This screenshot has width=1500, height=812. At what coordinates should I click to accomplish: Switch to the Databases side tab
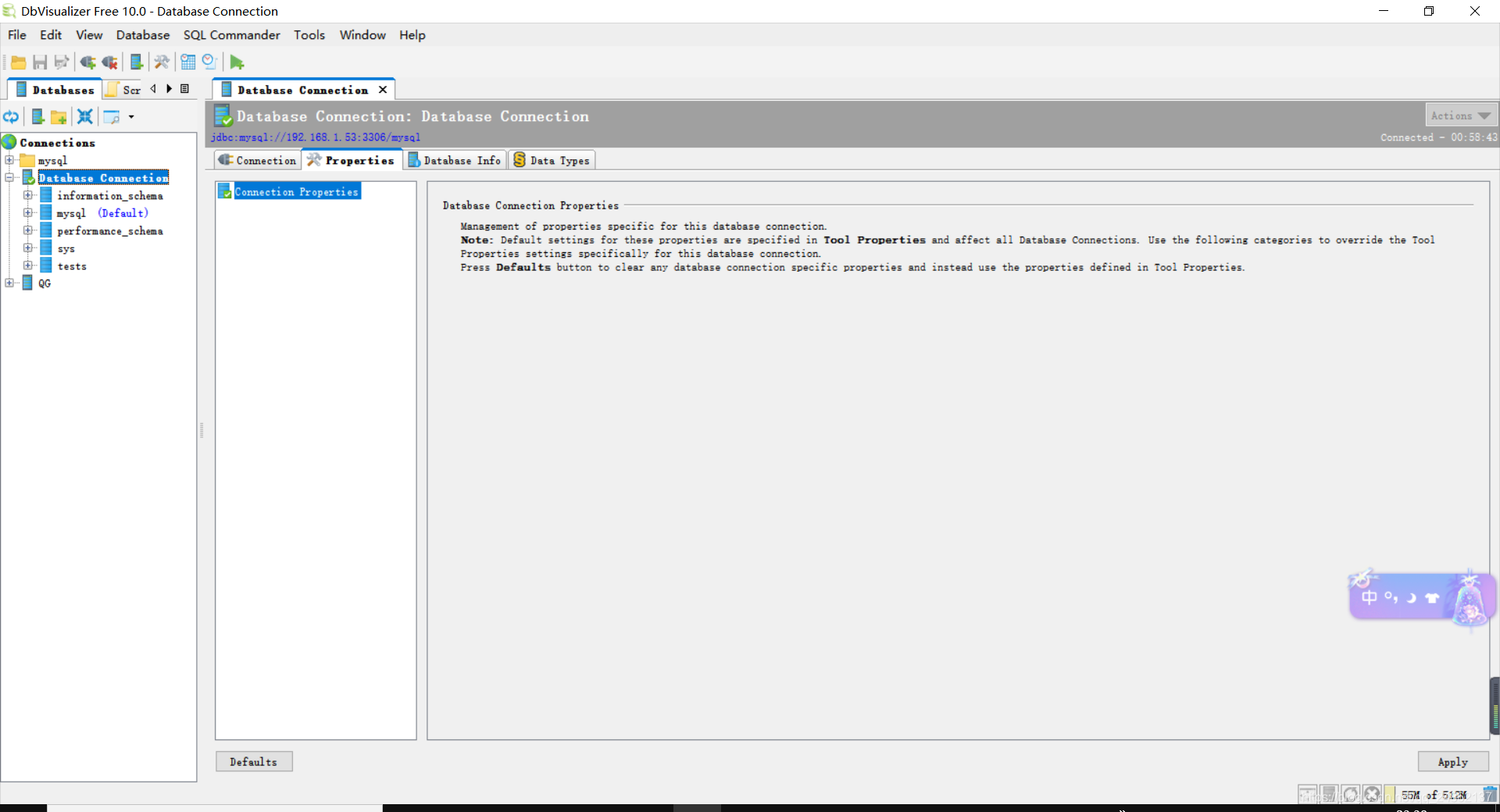tap(55, 90)
